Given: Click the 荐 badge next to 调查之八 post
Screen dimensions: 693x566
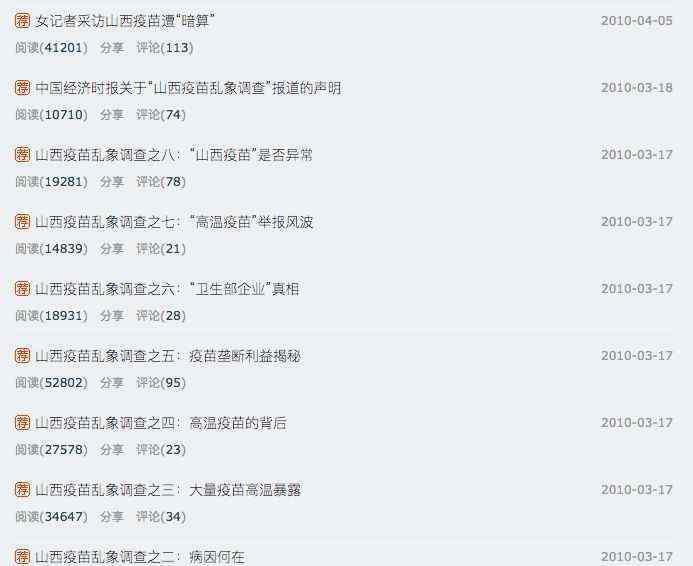Looking at the screenshot, I should click(x=22, y=154).
